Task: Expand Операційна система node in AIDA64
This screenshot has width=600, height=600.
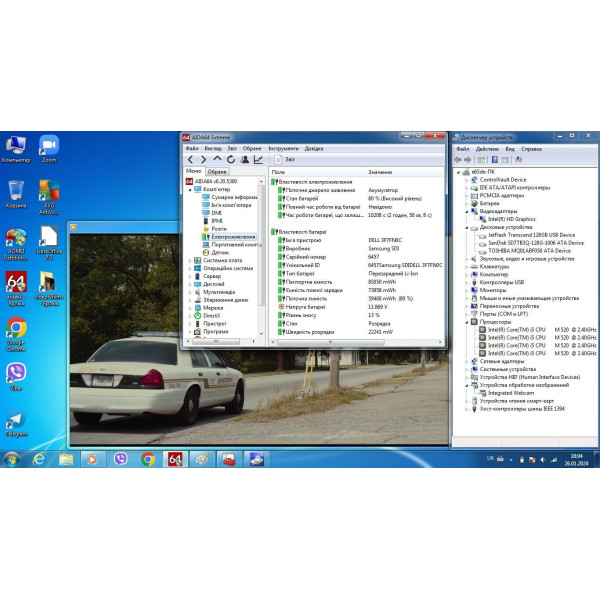Action: pos(190,268)
